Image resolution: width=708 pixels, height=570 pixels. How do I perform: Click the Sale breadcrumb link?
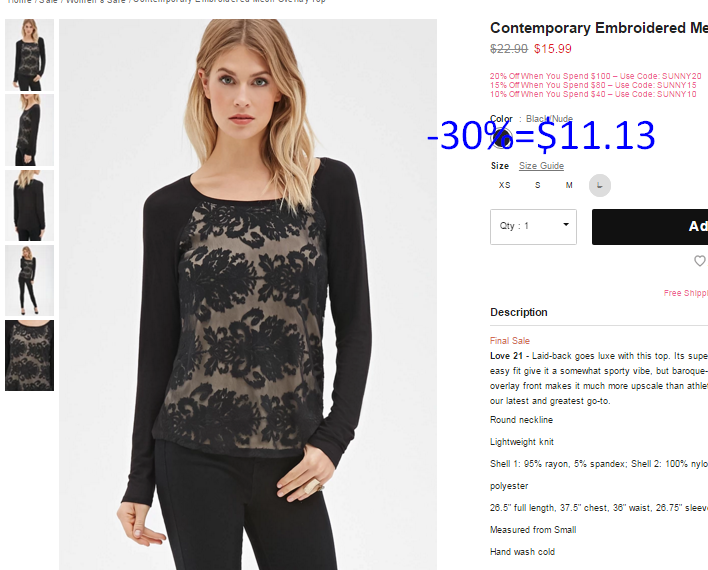pos(48,1)
